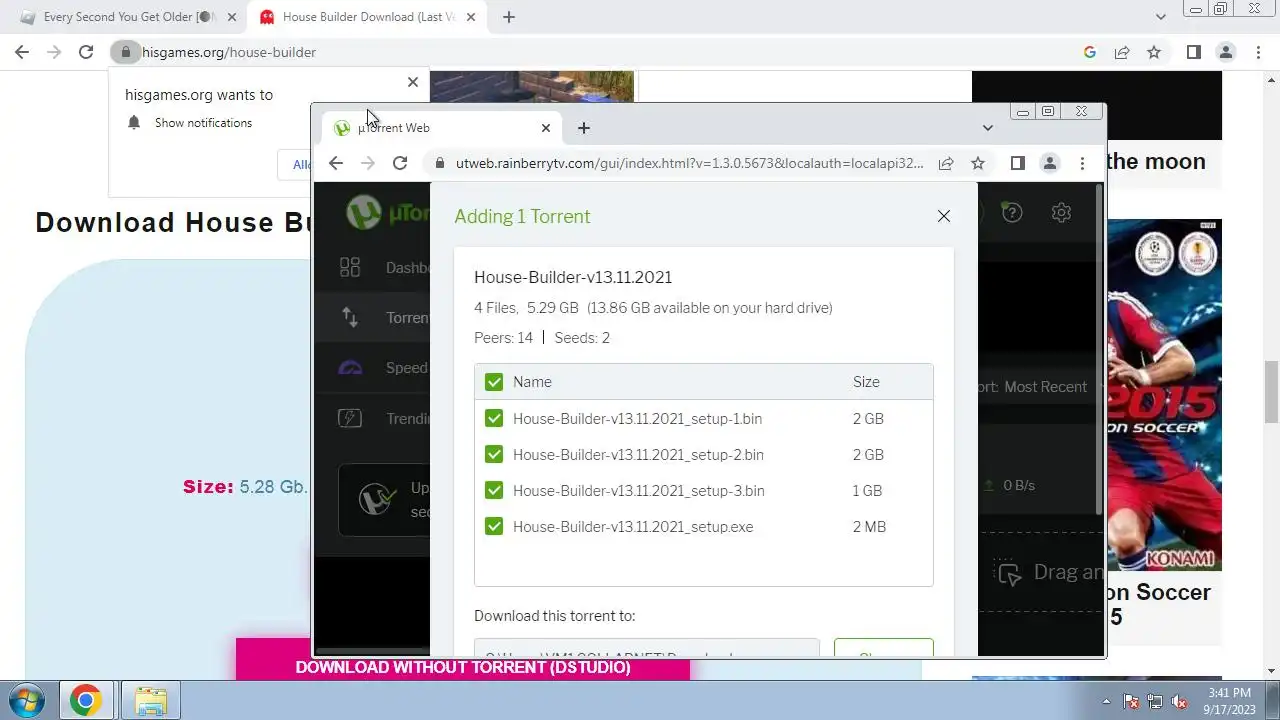
Task: Click hisgames.org site info lock icon
Action: (125, 52)
